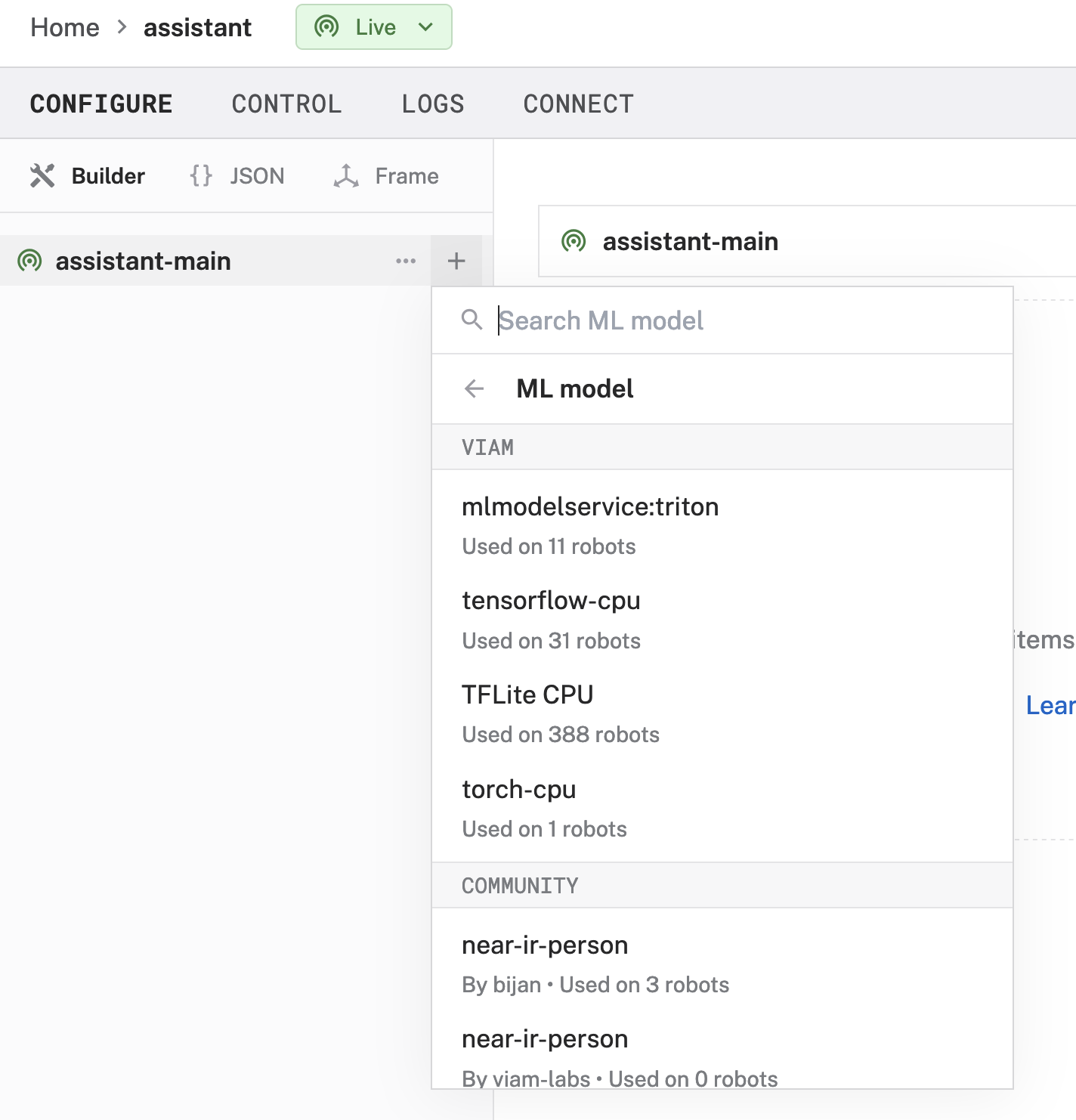Open the LOGS tab
Screen dimensions: 1076x1120
433,104
